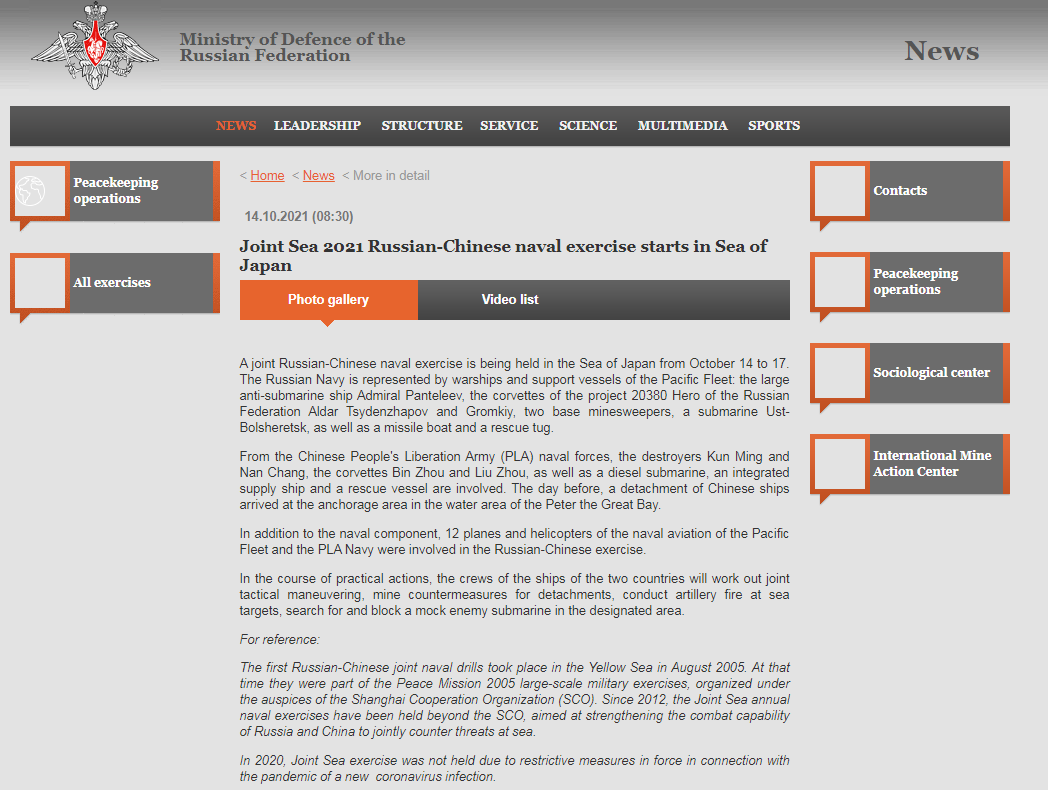Image resolution: width=1048 pixels, height=790 pixels.
Task: Click the icon box beside Sociological center
Action: (x=839, y=373)
